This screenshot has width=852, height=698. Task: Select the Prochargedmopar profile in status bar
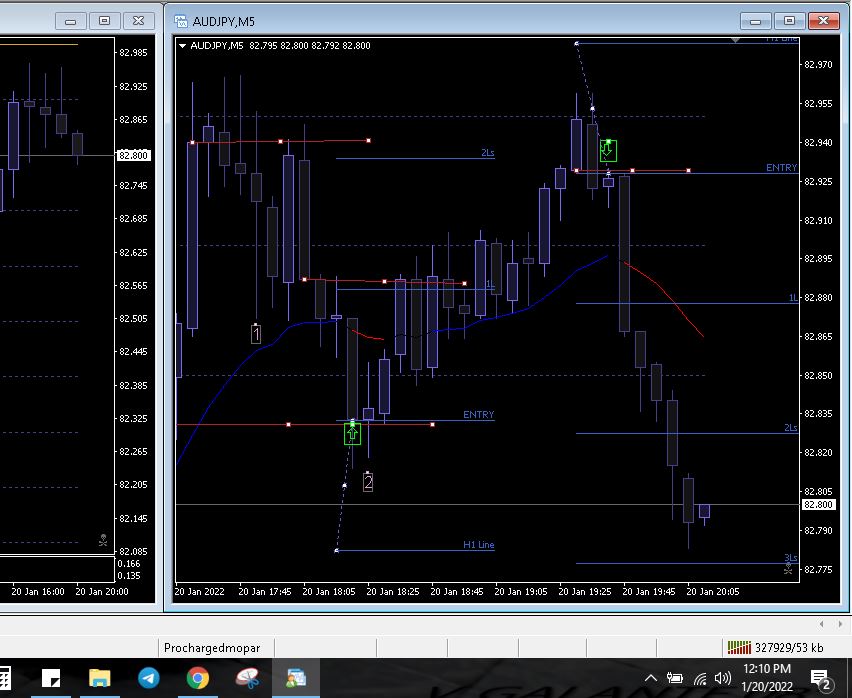click(212, 648)
